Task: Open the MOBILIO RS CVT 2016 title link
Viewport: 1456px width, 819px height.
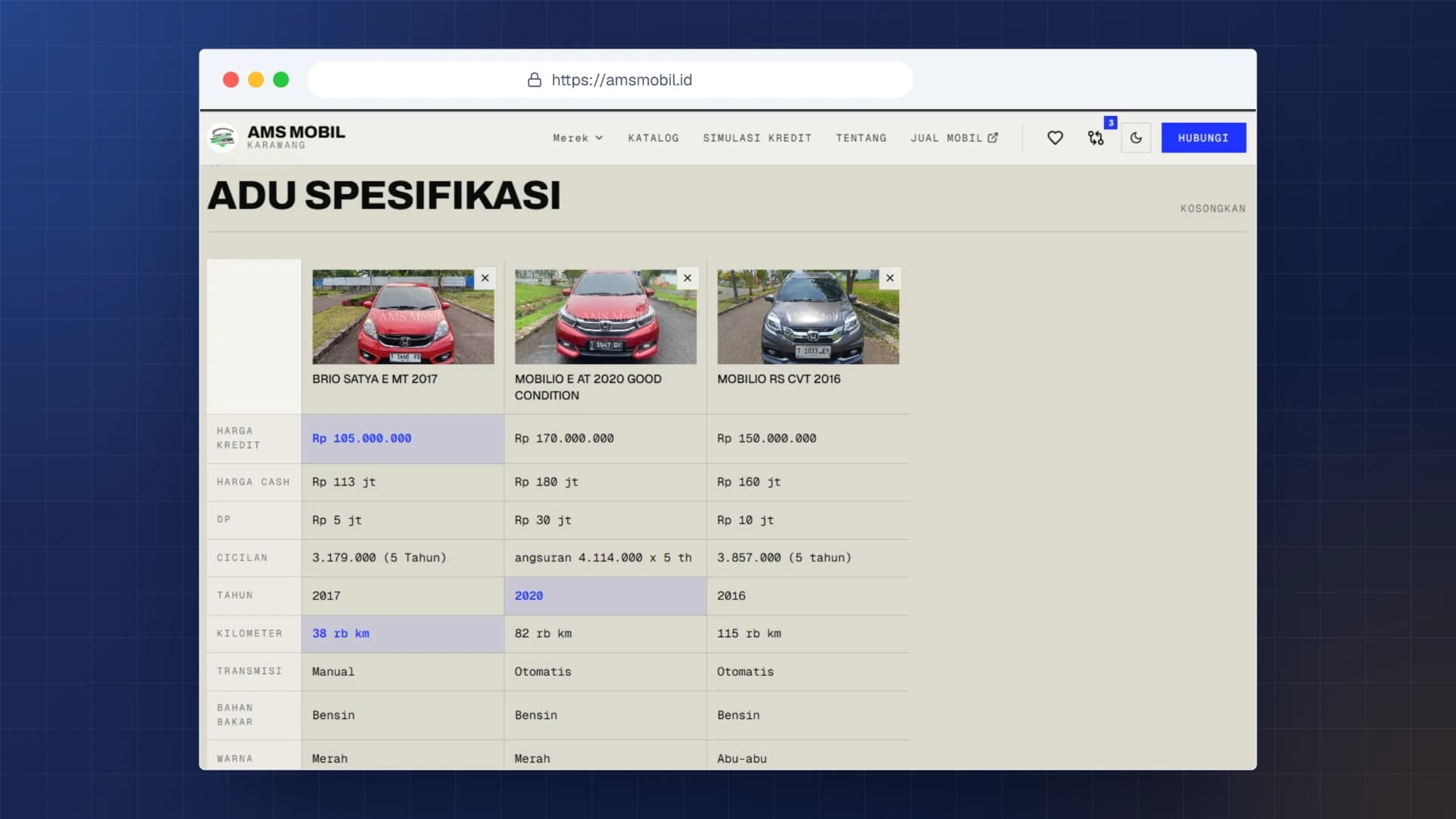Action: coord(779,379)
